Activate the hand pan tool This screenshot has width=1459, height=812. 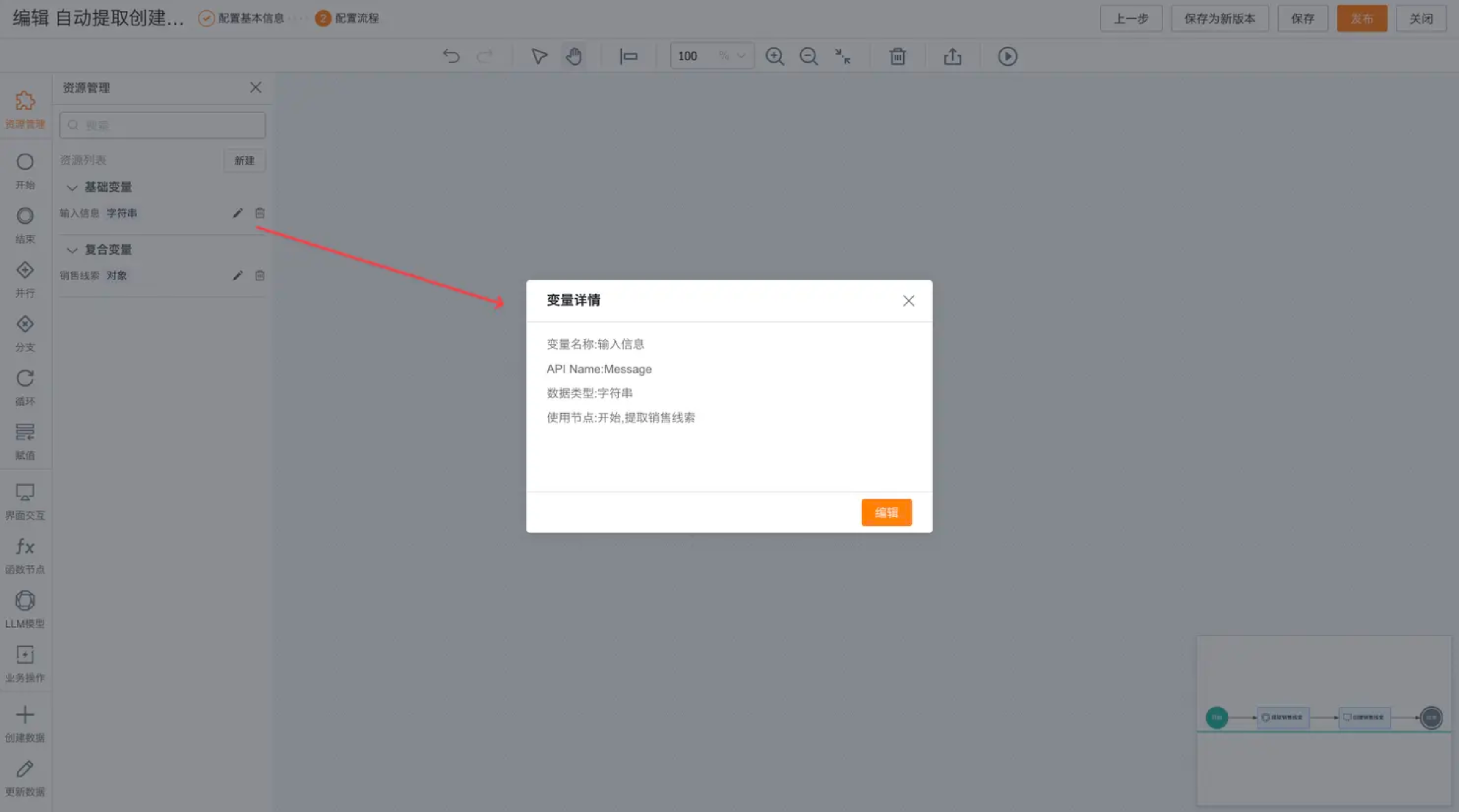(x=574, y=56)
